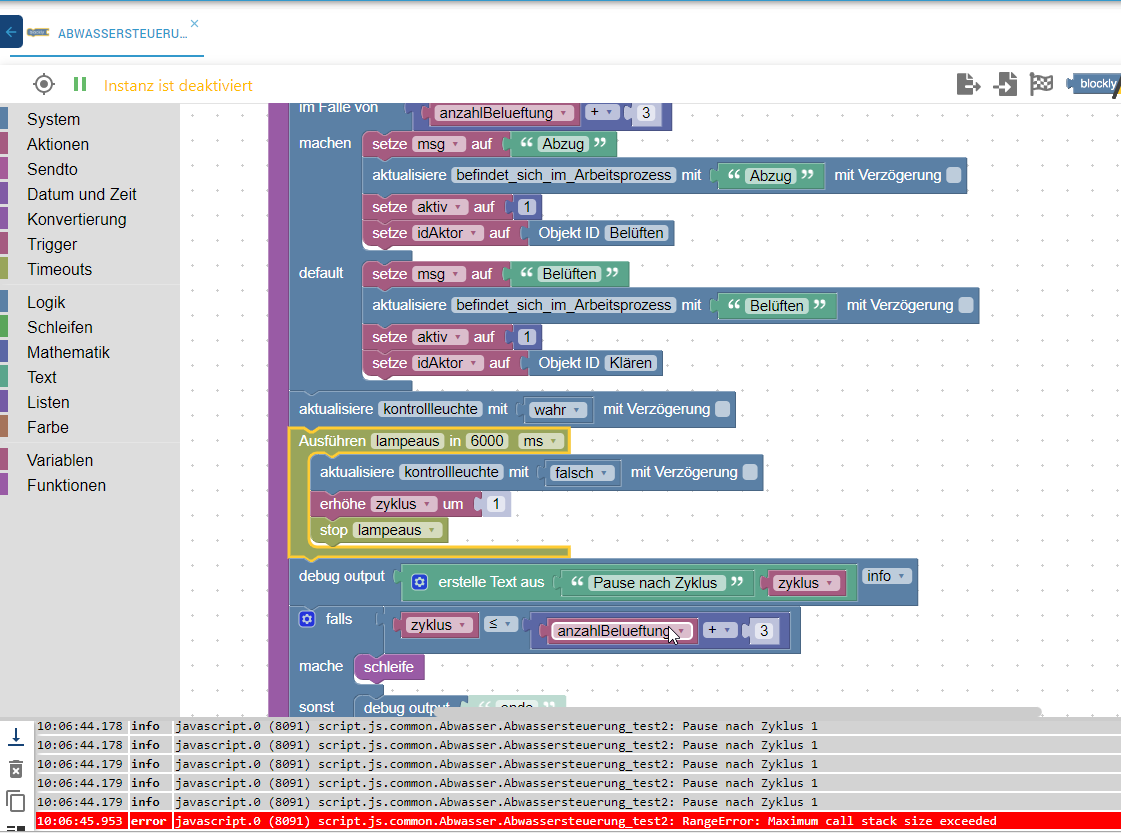Open the Farbe toolbox category
The image size is (1121, 833).
coord(48,428)
